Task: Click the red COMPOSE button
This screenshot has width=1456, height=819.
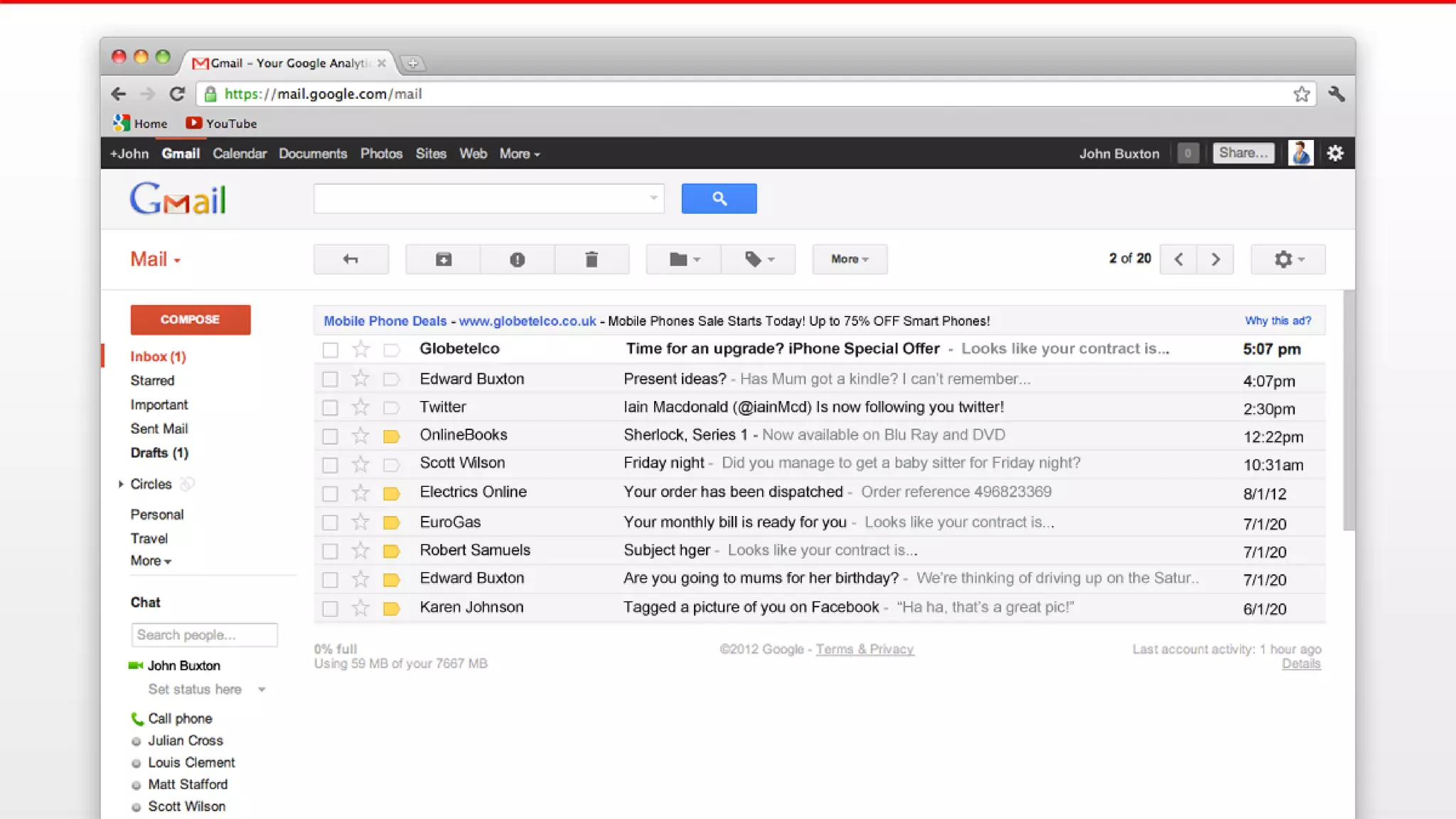Action: tap(190, 320)
